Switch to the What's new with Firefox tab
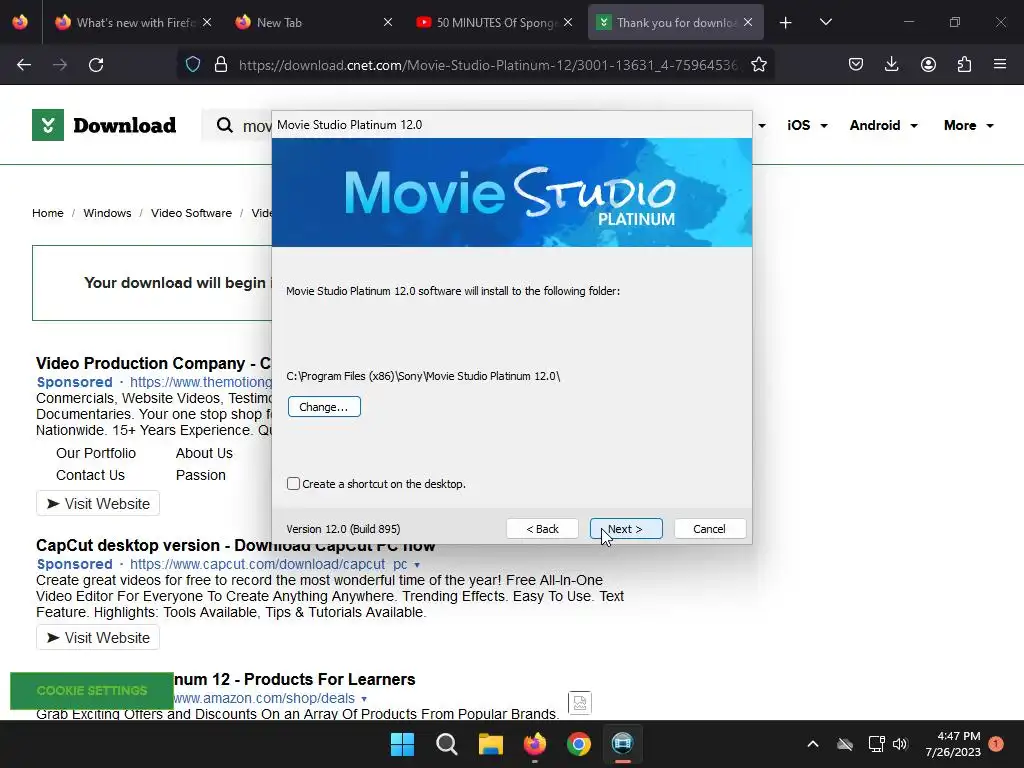The height and width of the screenshot is (768, 1024). (135, 22)
